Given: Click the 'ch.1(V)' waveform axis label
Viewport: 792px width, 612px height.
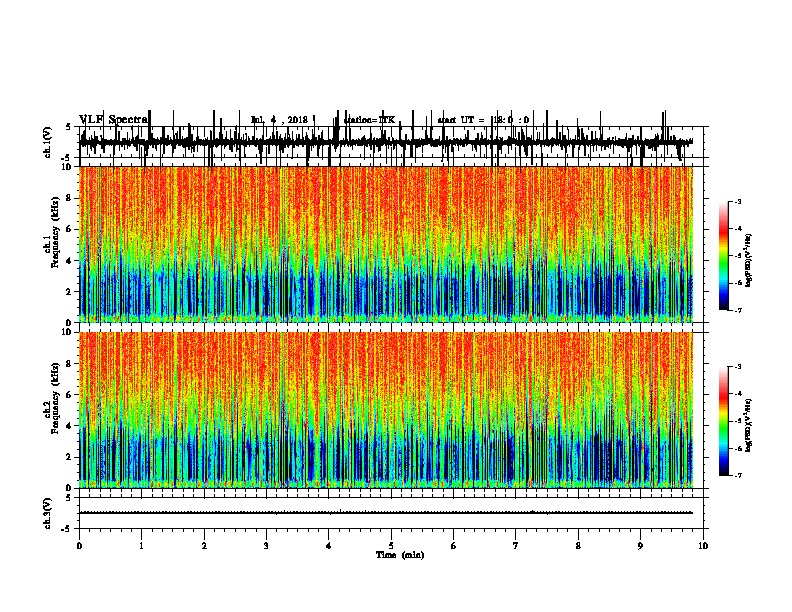Looking at the screenshot, I should (47, 142).
